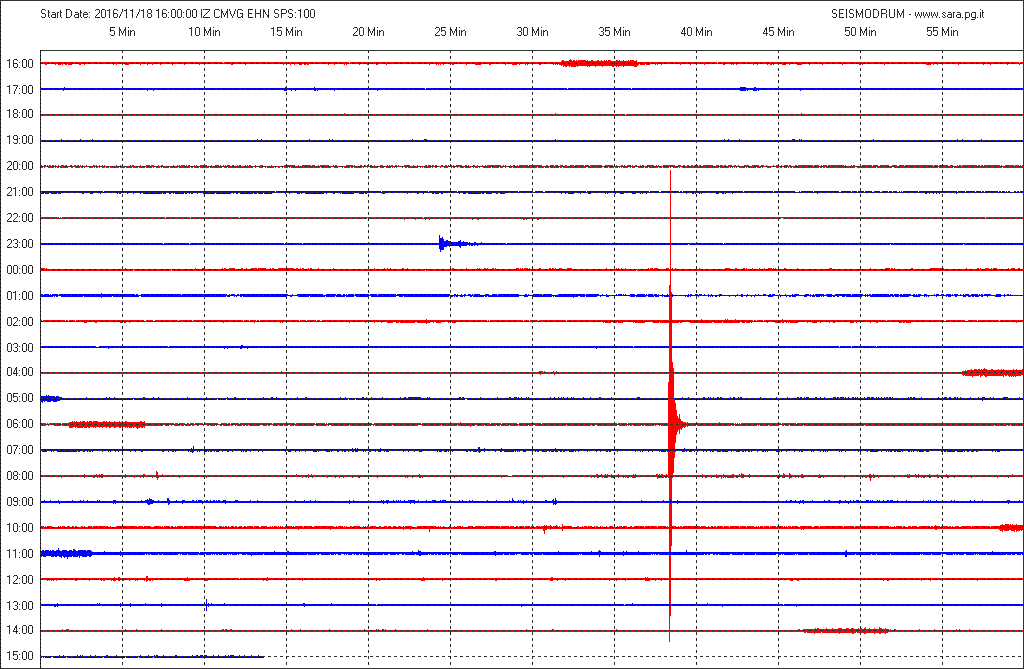1024x669 pixels.
Task: Click the 15 Min axis label
Action: pyautogui.click(x=286, y=32)
